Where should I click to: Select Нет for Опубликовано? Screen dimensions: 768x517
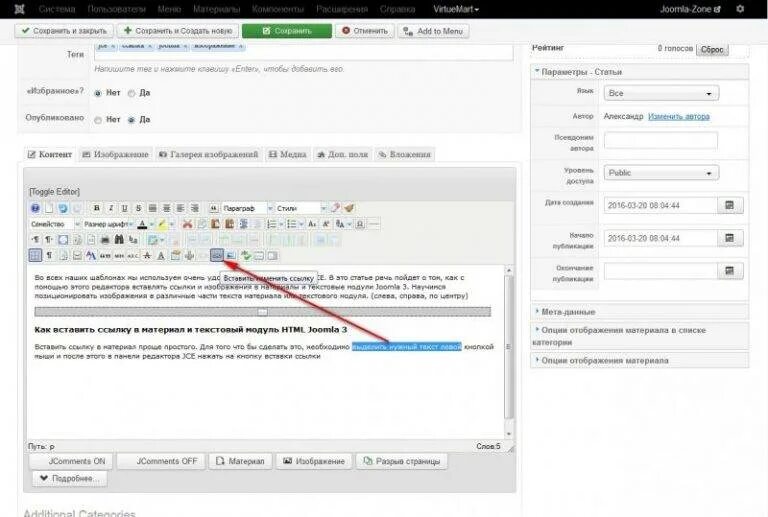98,120
